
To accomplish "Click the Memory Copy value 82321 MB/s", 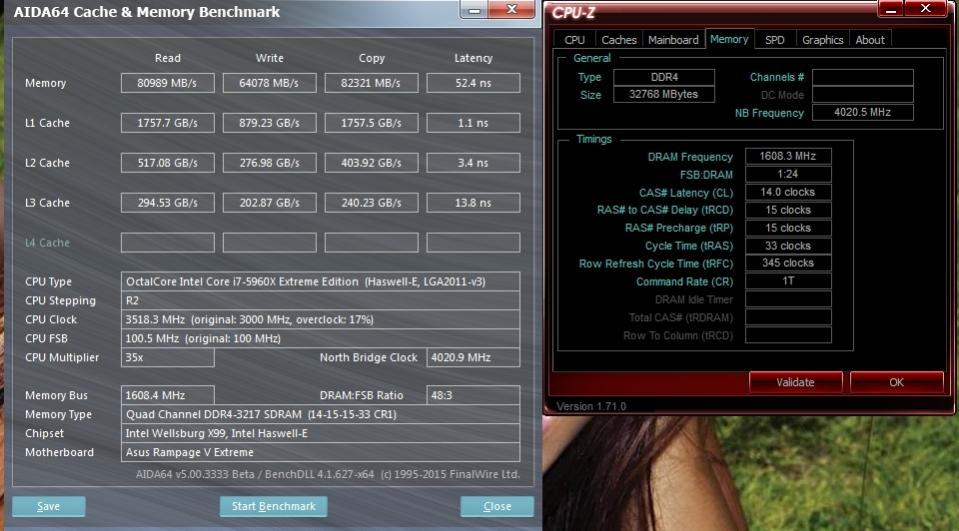I will [x=371, y=83].
